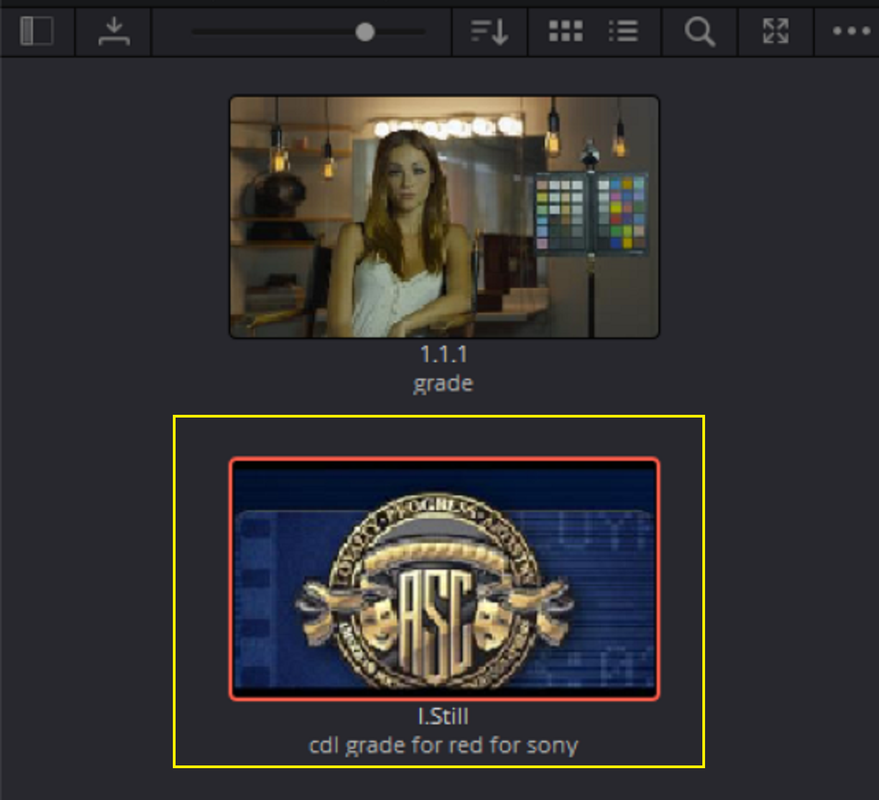Click the import stills download icon

pyautogui.click(x=114, y=31)
